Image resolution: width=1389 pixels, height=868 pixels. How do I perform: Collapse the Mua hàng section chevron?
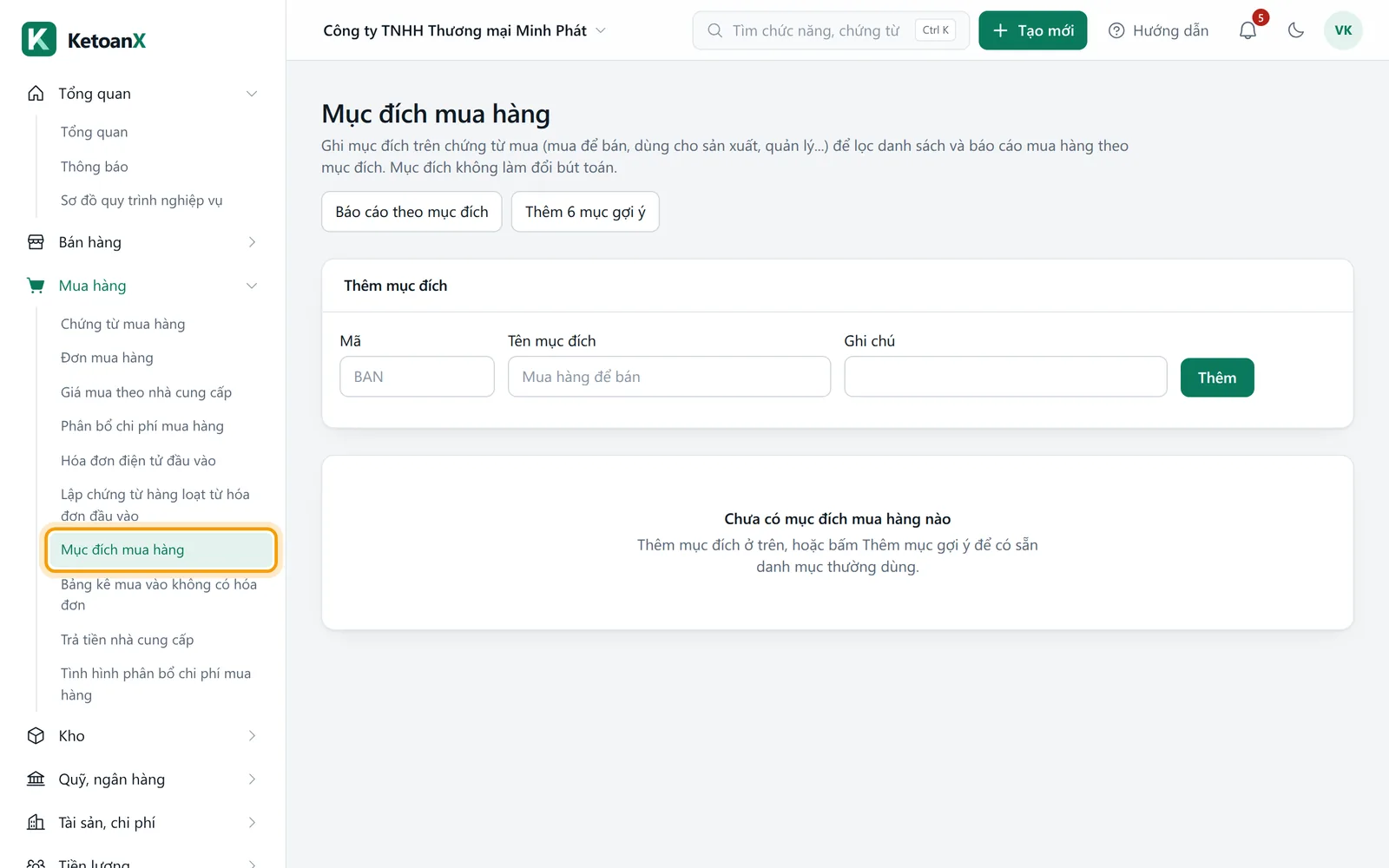tap(252, 286)
